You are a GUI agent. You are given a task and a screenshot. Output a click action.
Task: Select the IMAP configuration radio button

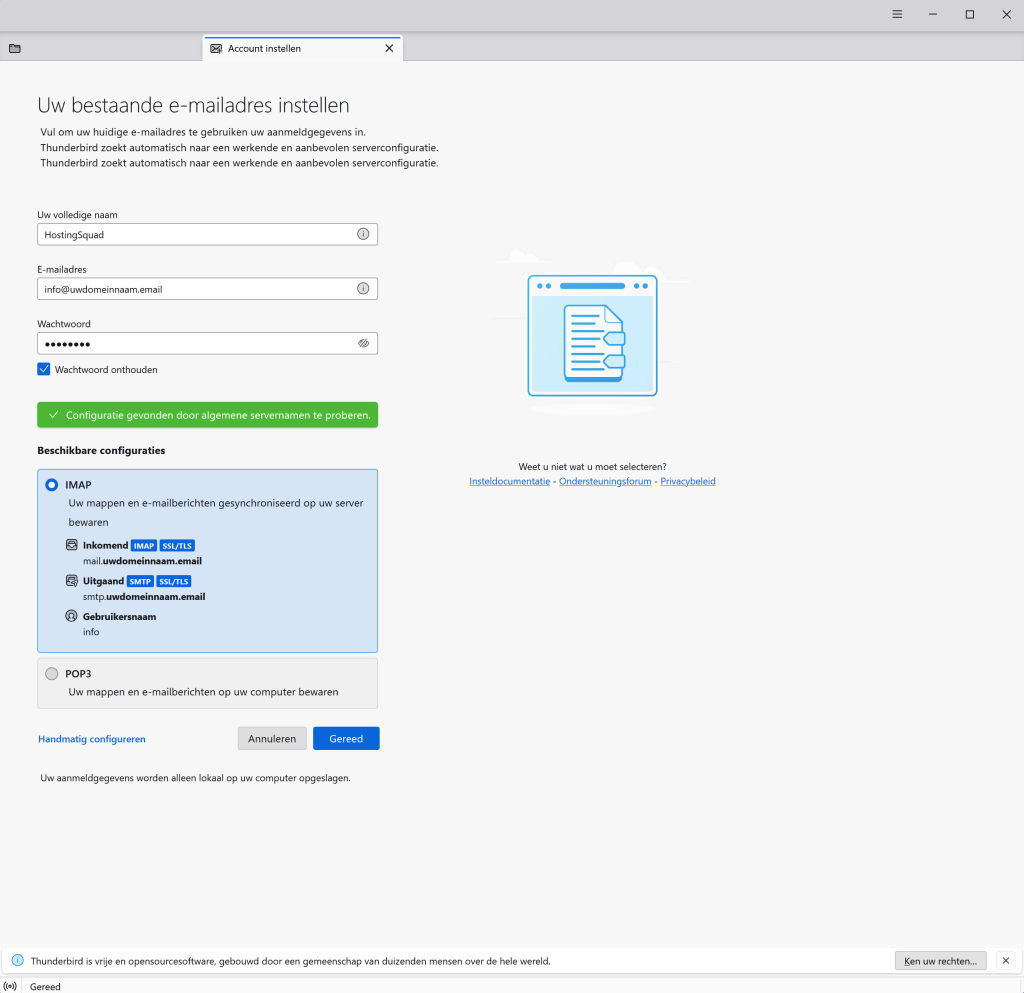tap(52, 485)
